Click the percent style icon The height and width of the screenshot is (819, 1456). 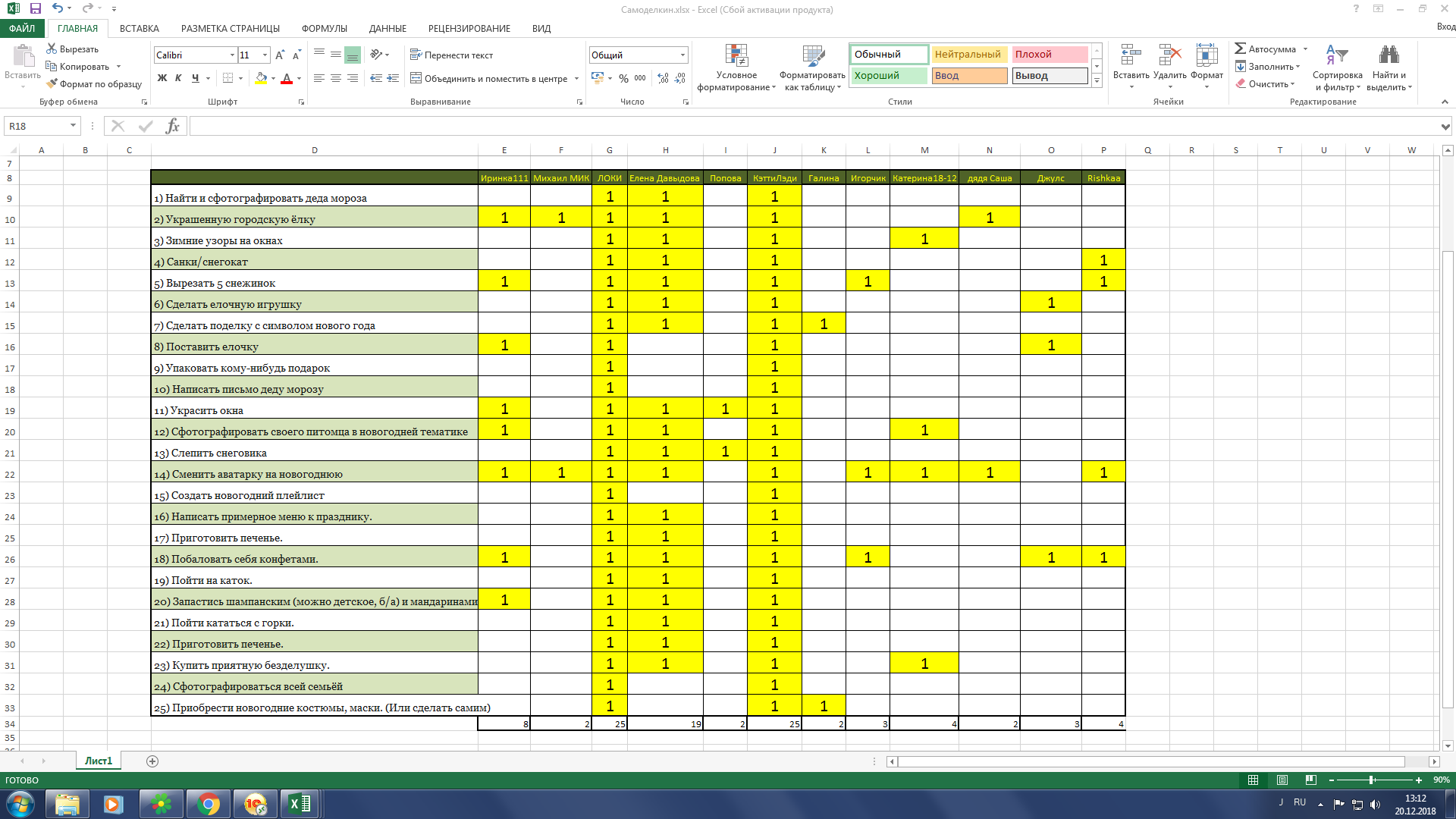click(x=623, y=78)
